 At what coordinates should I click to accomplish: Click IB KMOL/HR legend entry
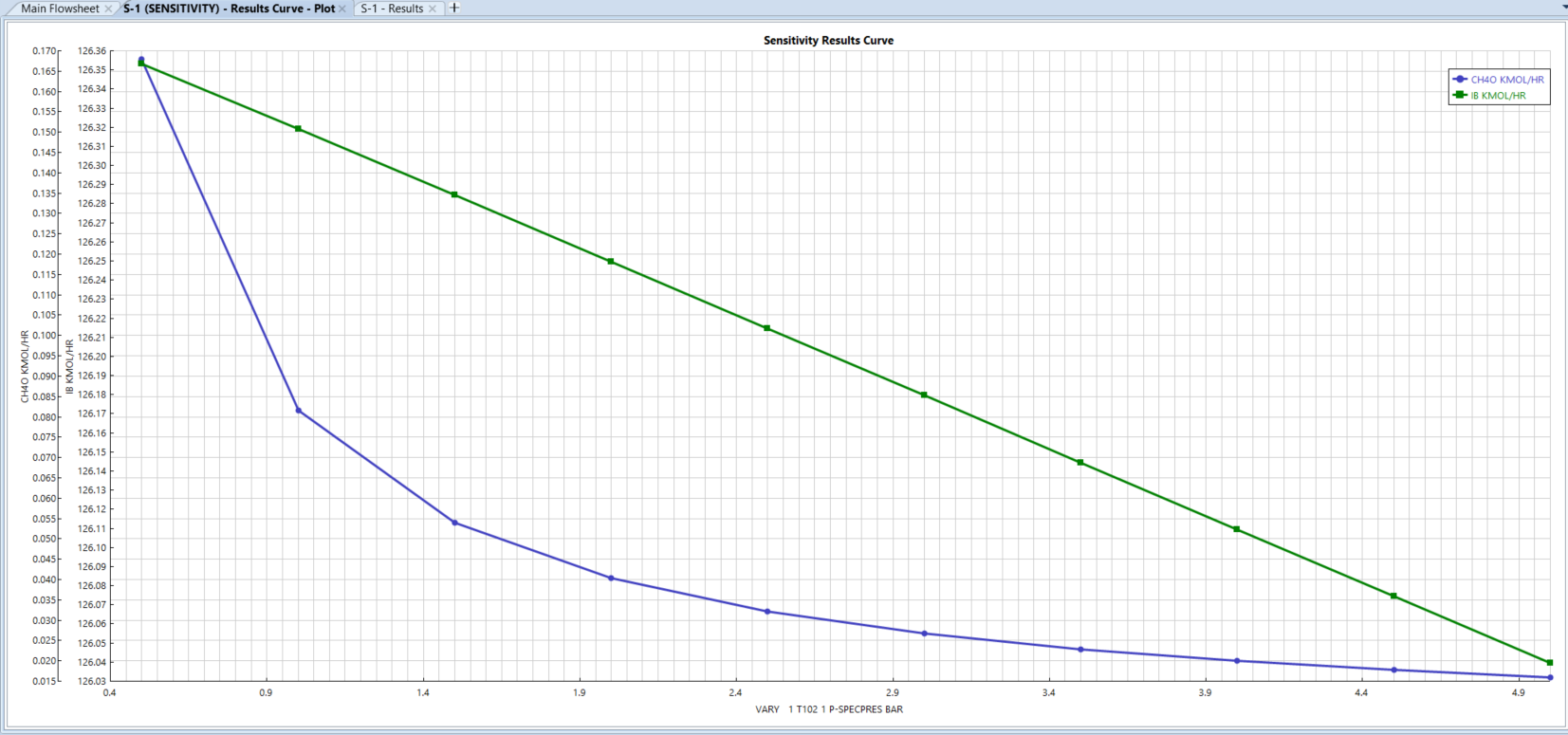coord(1498,96)
